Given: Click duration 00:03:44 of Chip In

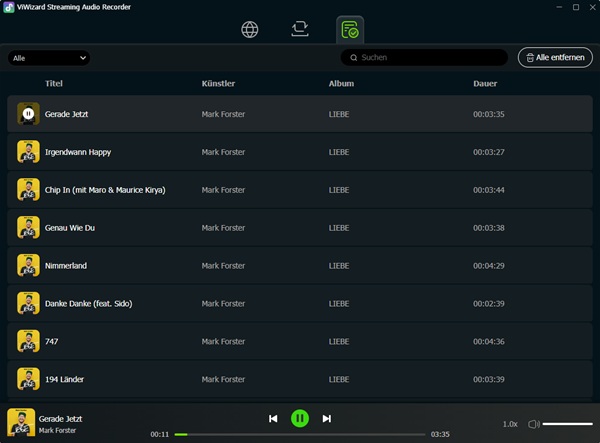Looking at the screenshot, I should coord(489,190).
